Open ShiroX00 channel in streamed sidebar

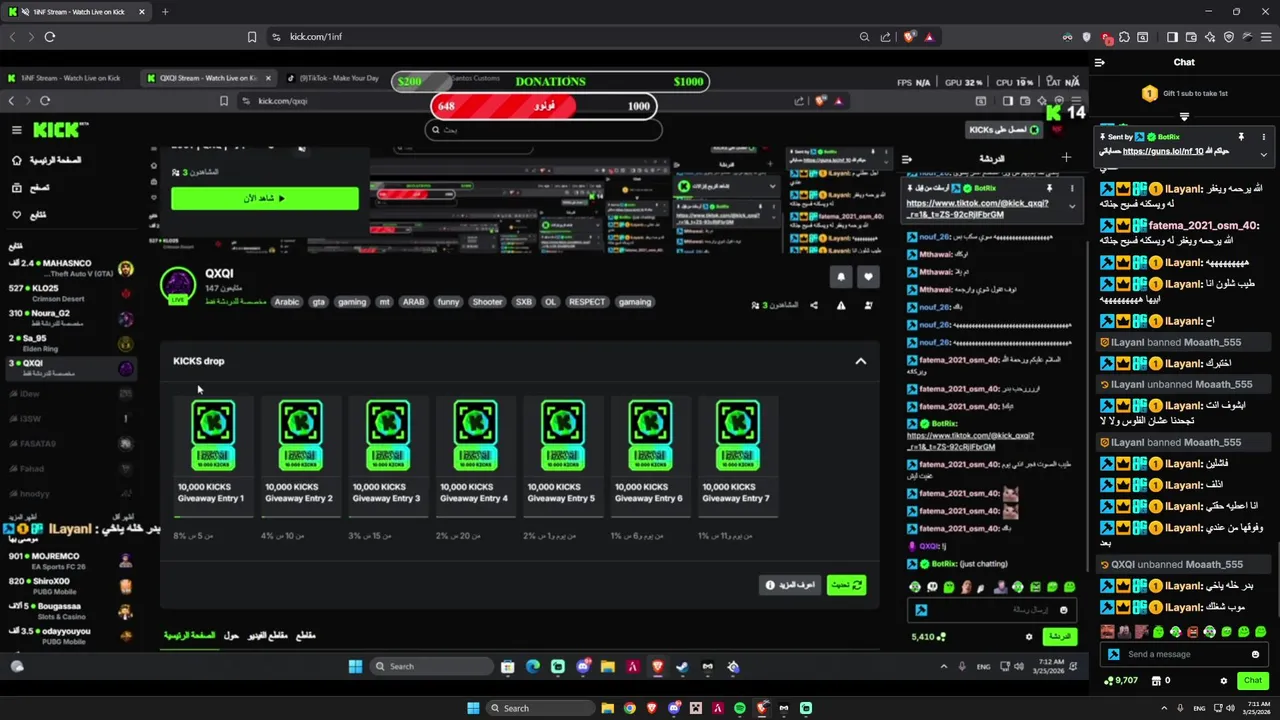pos(70,586)
